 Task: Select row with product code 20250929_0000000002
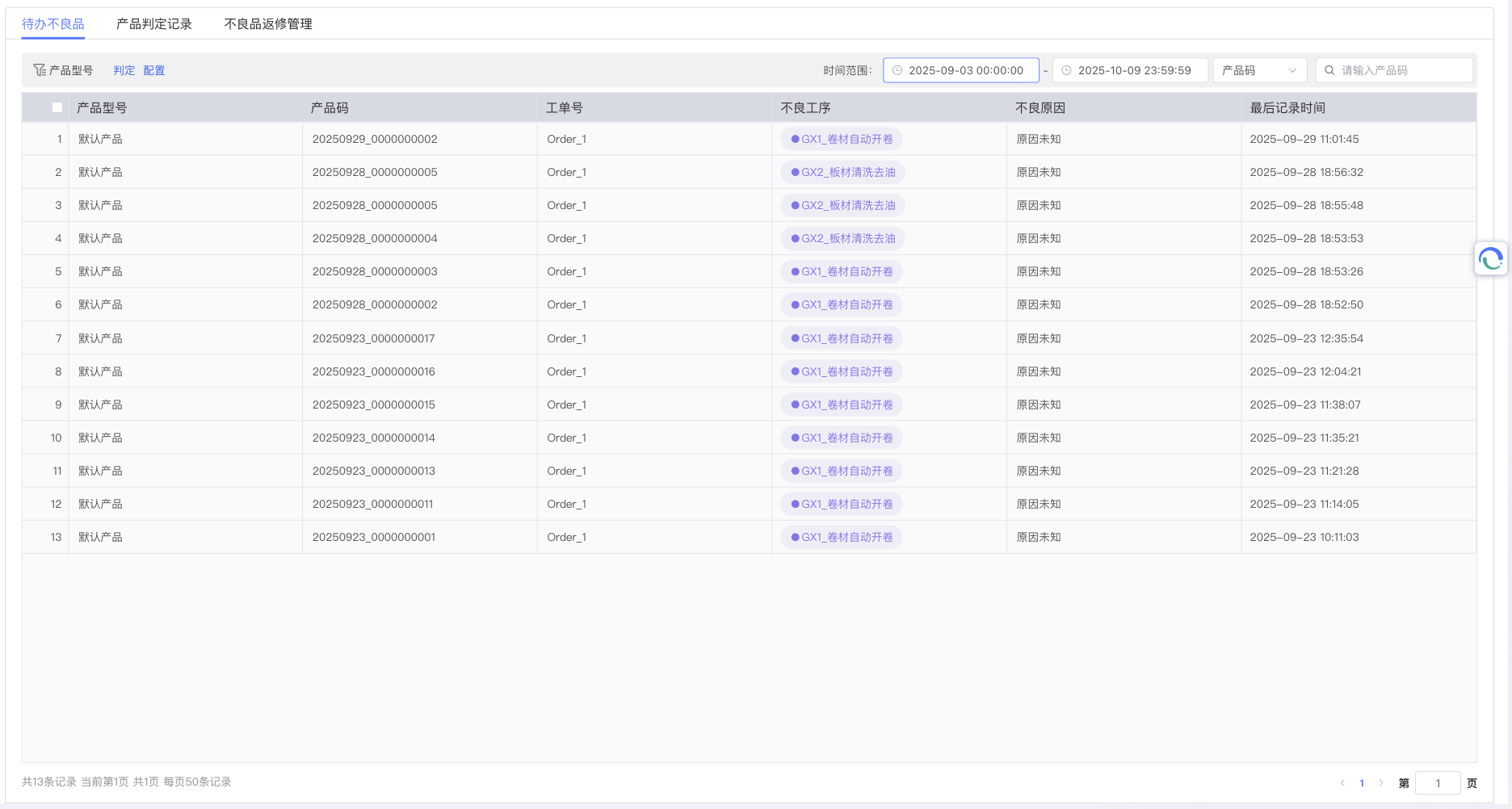click(x=375, y=139)
